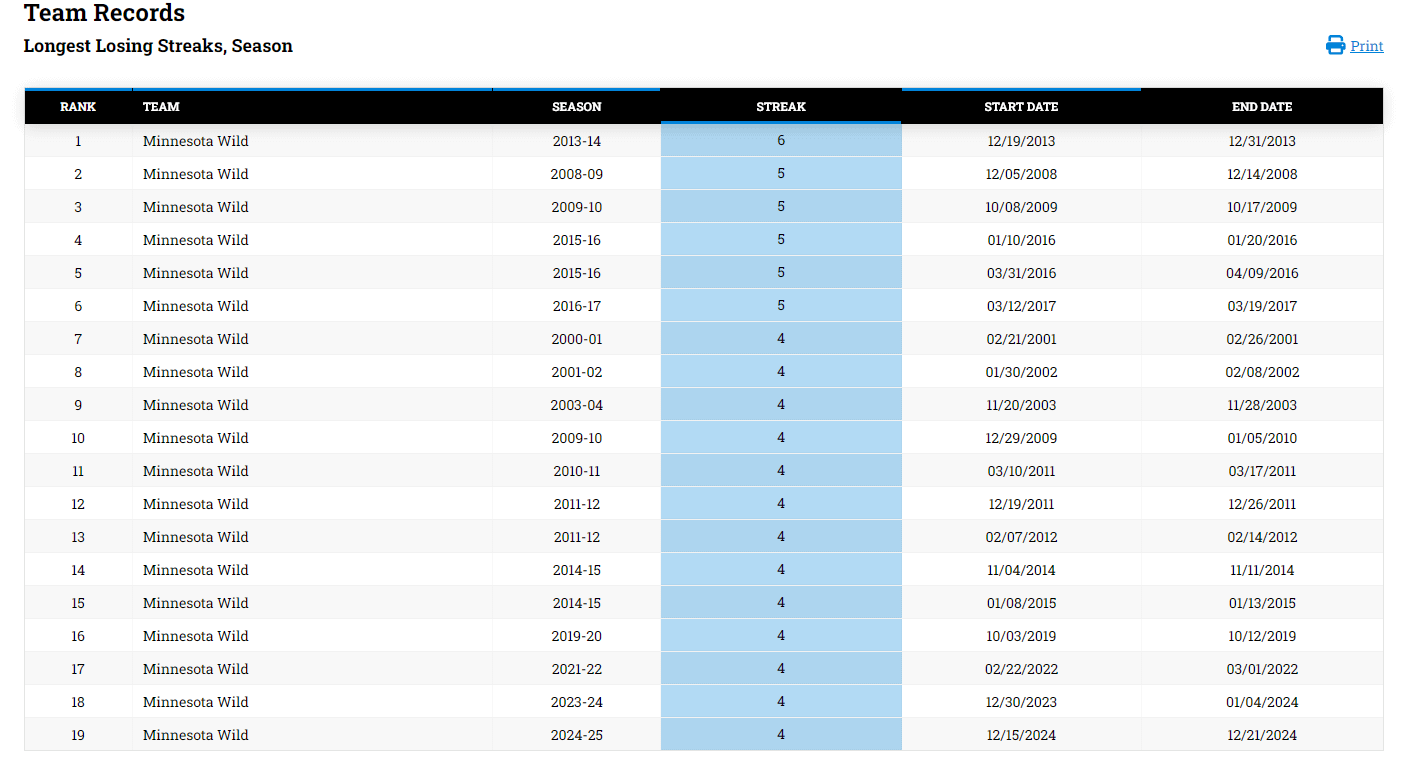This screenshot has height=769, width=1407.
Task: Sort by Team column header
Action: (x=161, y=107)
